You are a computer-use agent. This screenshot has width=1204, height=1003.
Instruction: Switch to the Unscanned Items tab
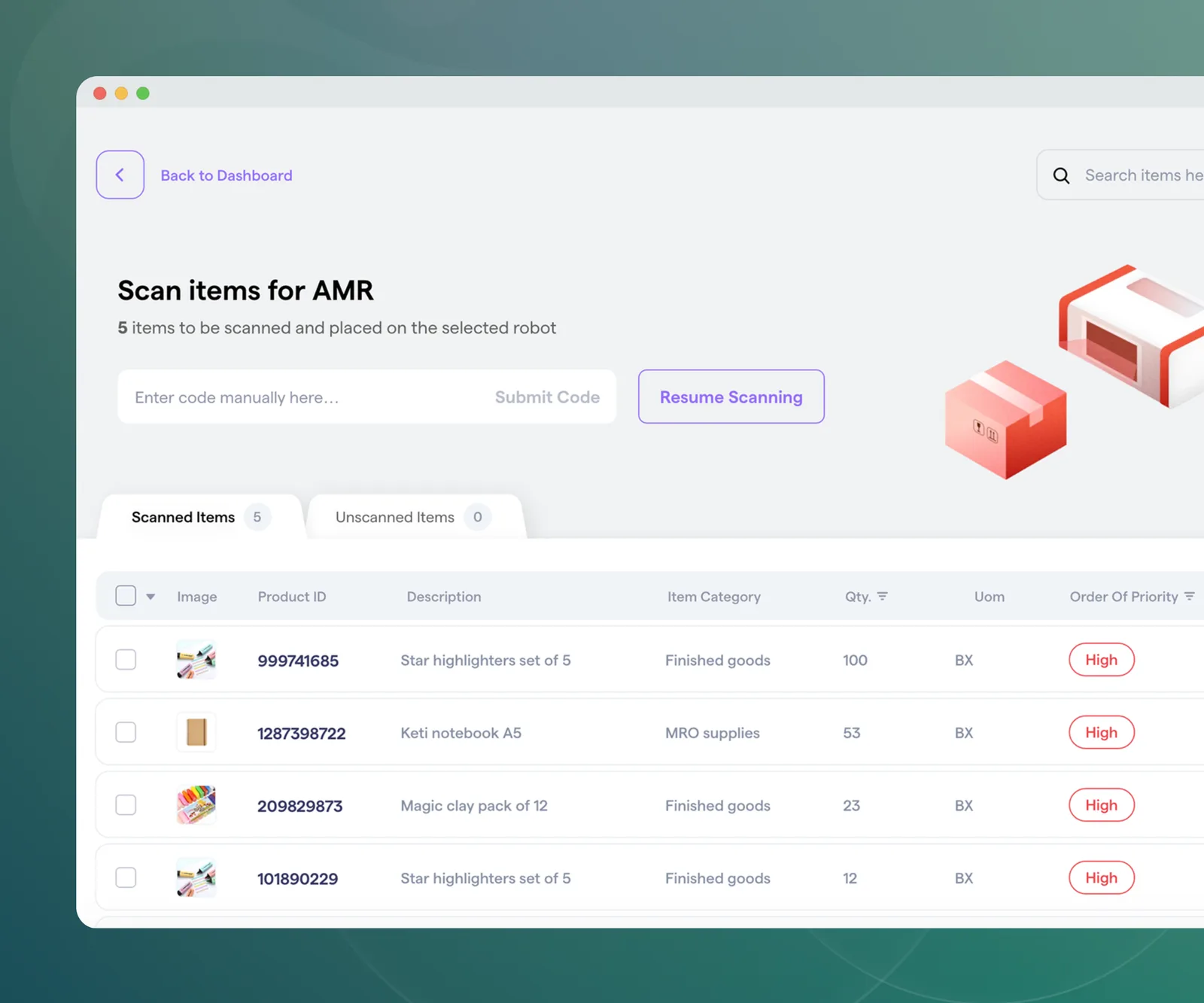[415, 517]
